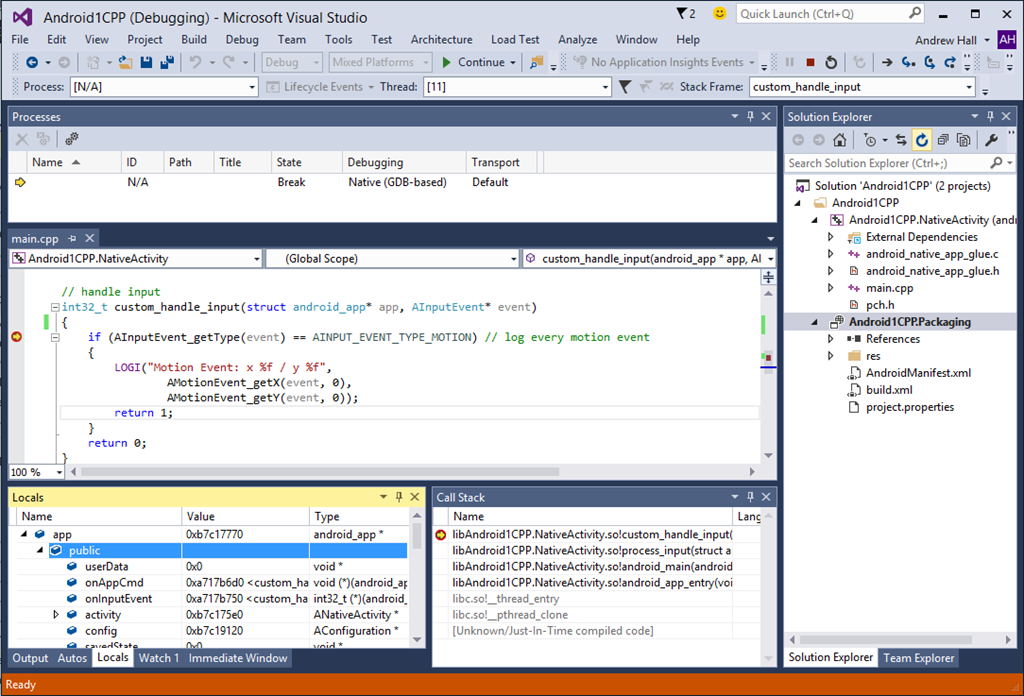Viewport: 1024px width, 696px height.
Task: Click Collapse All in Solution Explorer
Action: pyautogui.click(x=942, y=140)
